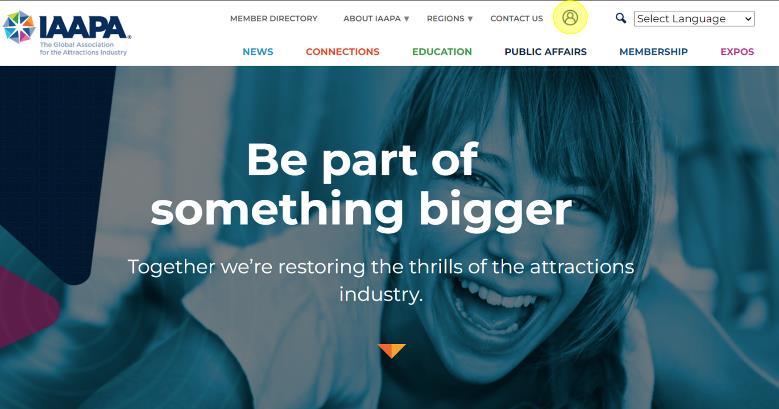Screen dimensions: 779x409
Task: Open the News menu
Action: (258, 52)
